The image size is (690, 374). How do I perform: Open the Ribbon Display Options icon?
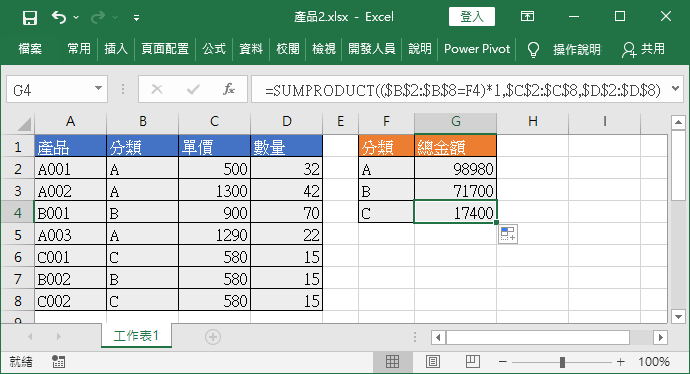coord(527,17)
